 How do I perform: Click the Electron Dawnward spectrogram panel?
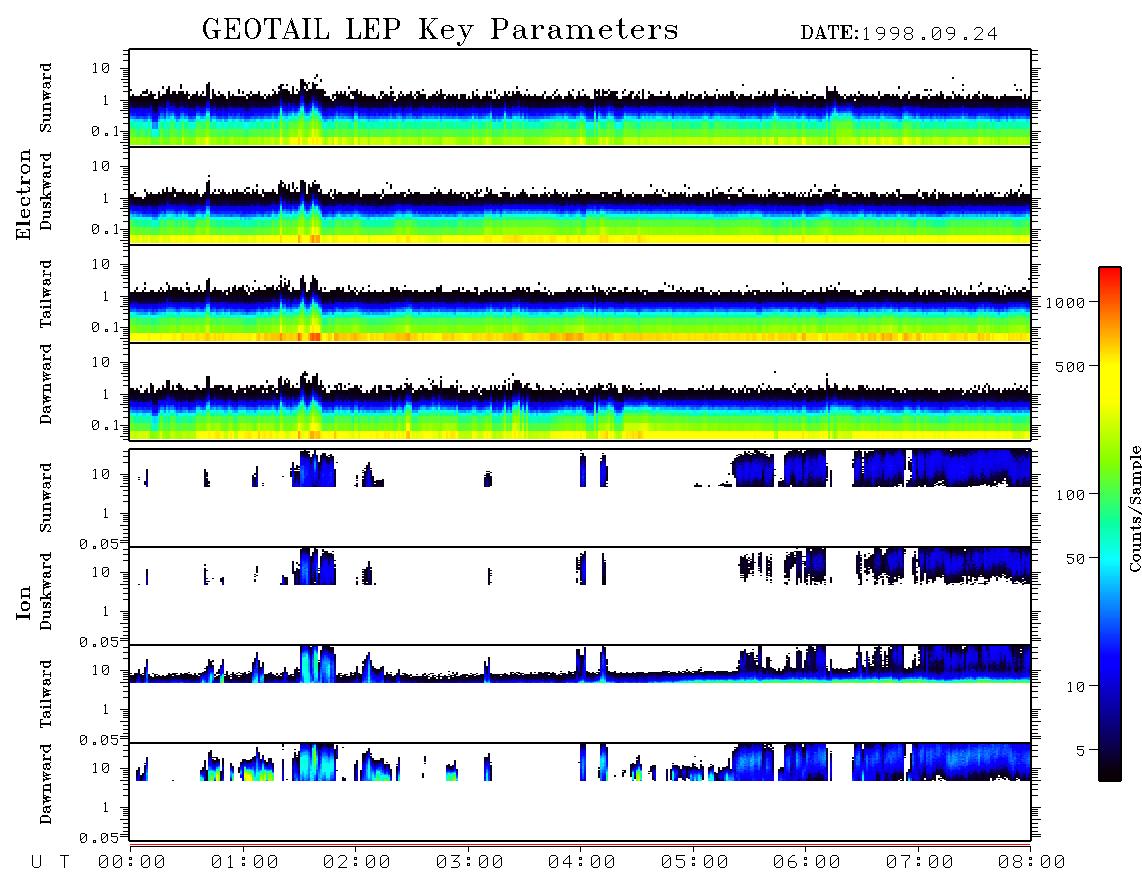pyautogui.click(x=580, y=391)
